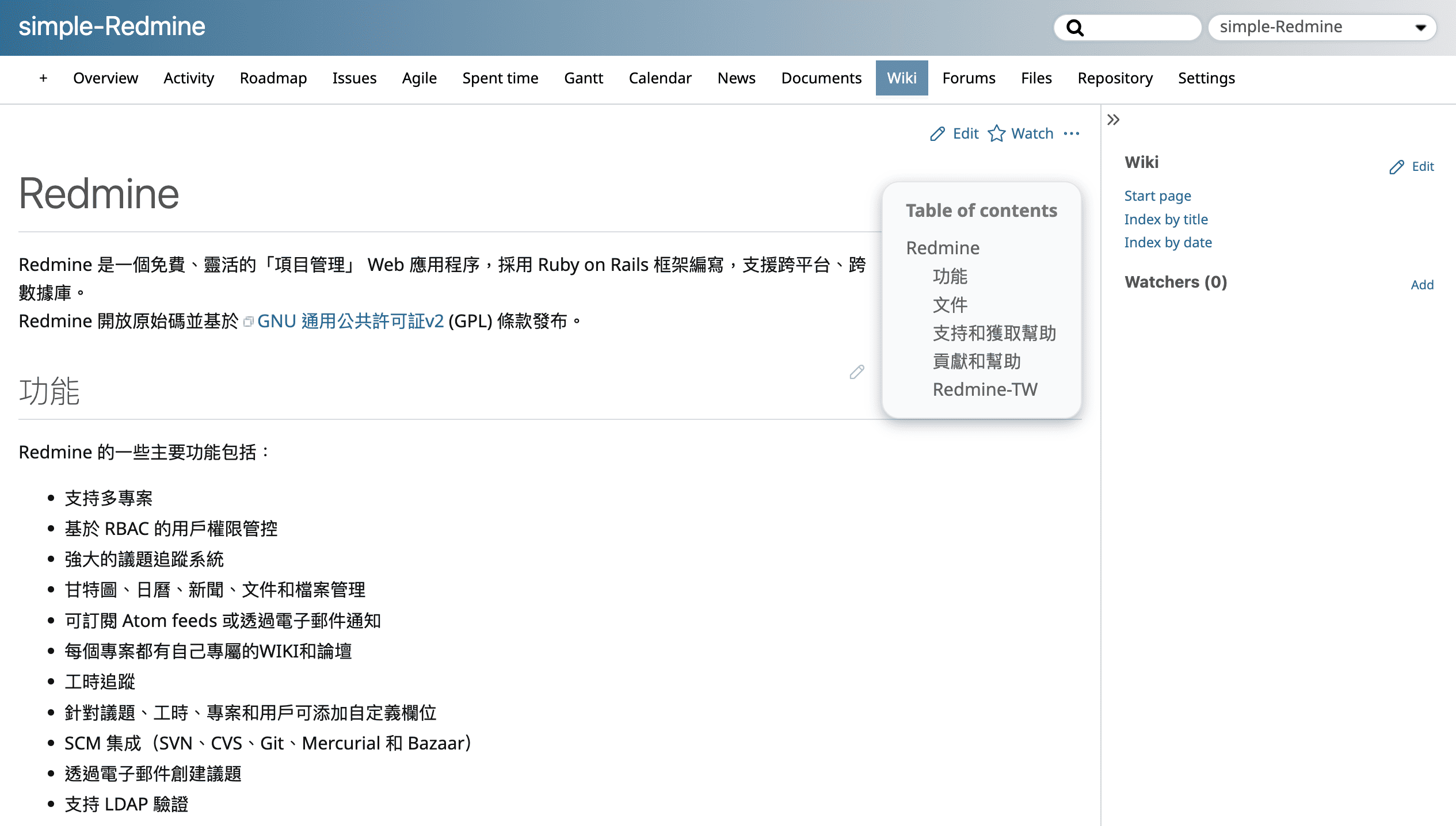The height and width of the screenshot is (826, 1456).
Task: Open the three-dots more actions menu
Action: tap(1072, 133)
